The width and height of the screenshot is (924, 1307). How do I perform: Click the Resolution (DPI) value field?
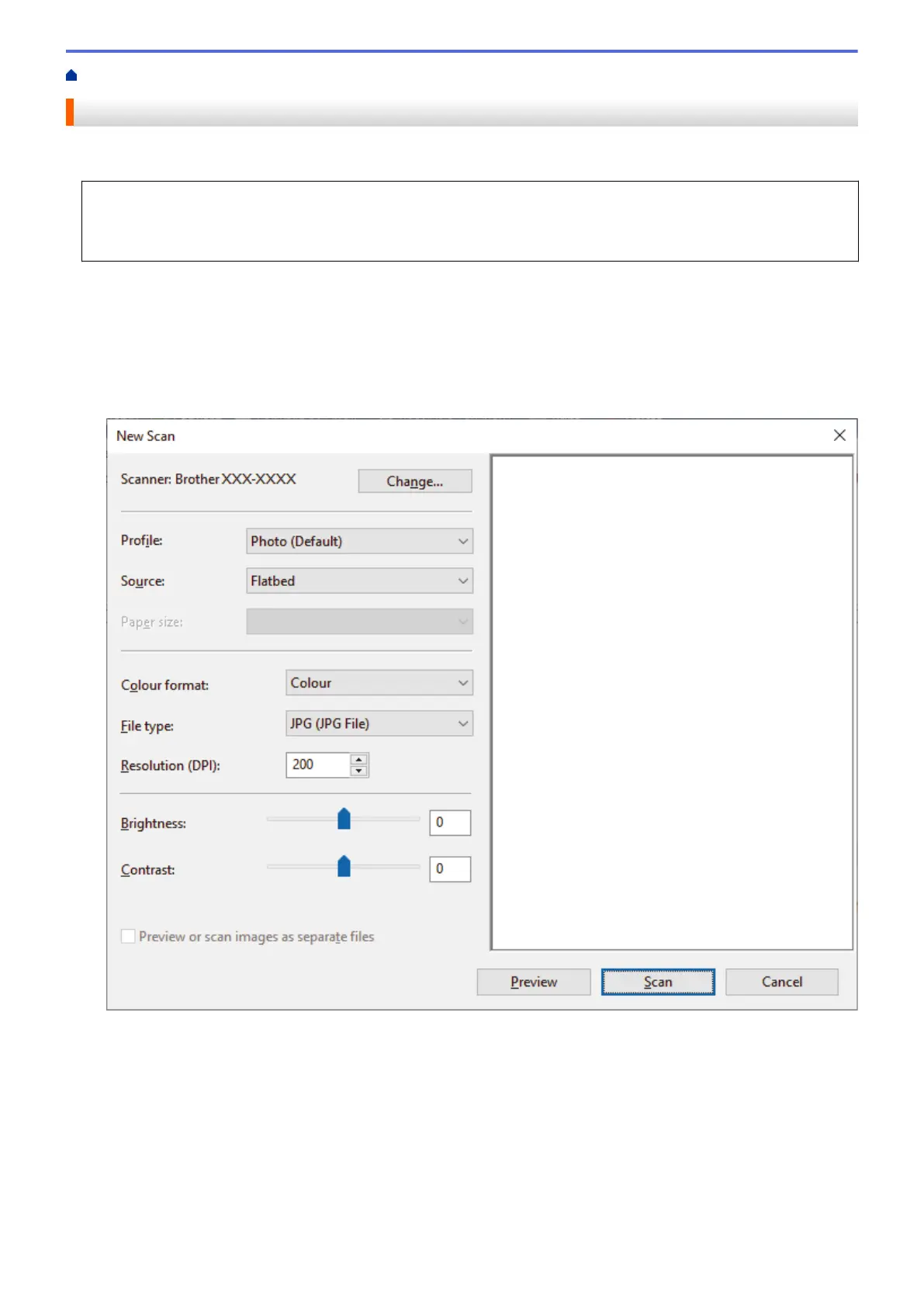click(318, 765)
